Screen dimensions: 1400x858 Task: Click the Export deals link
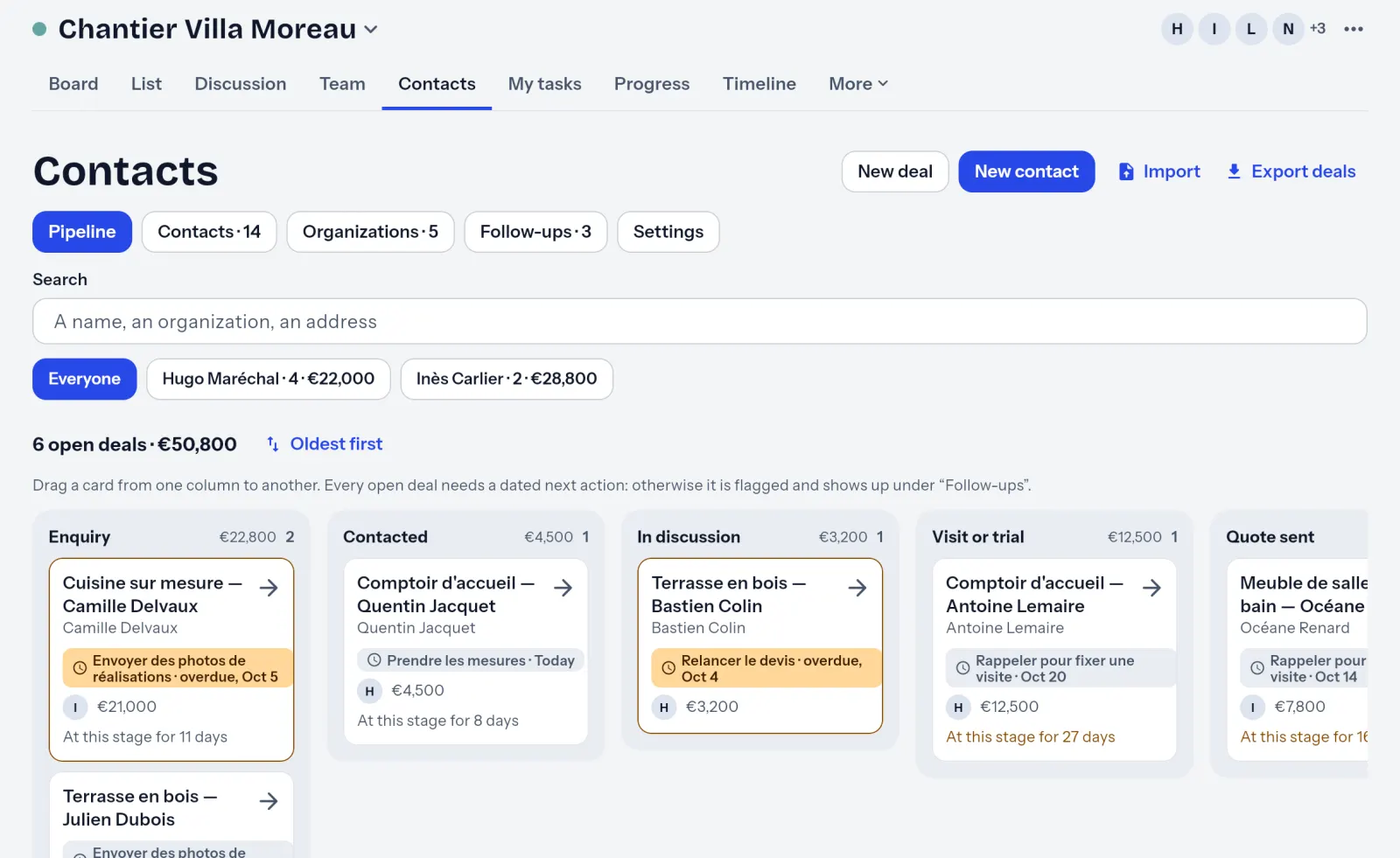pyautogui.click(x=1291, y=171)
